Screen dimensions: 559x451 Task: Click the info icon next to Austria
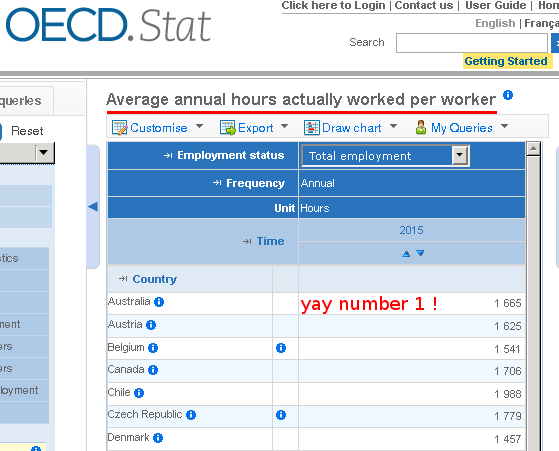click(x=151, y=325)
